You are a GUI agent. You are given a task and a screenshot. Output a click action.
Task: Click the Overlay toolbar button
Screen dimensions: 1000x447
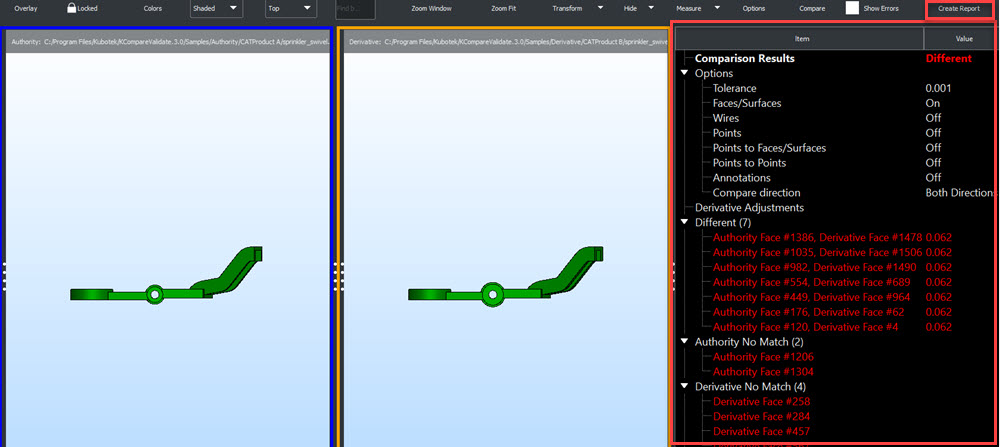pos(26,8)
